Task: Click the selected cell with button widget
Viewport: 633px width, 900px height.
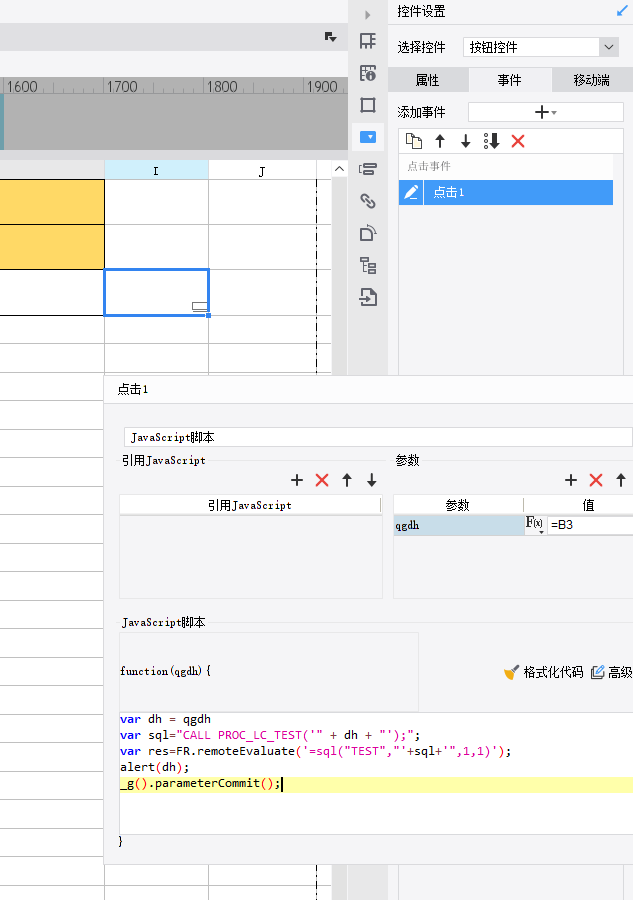Action: pyautogui.click(x=156, y=292)
